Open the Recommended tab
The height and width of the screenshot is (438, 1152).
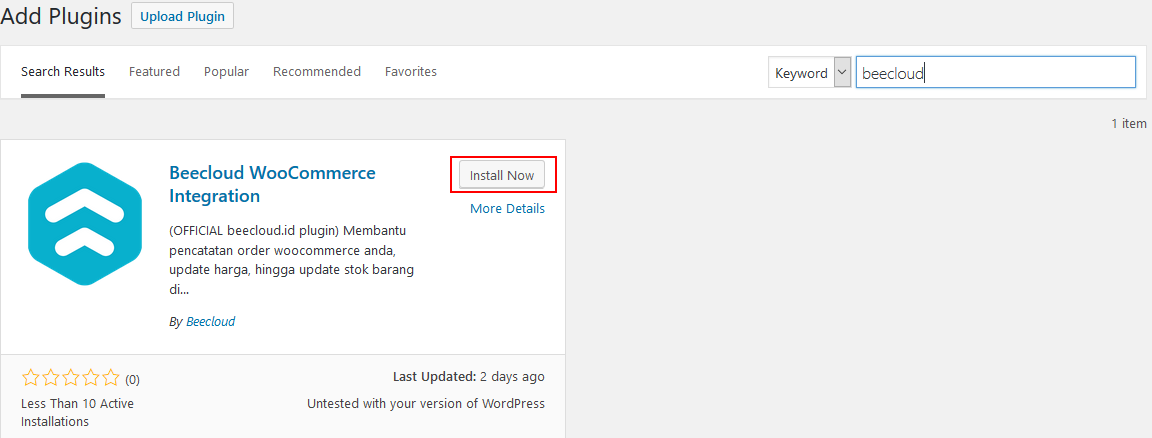(317, 71)
